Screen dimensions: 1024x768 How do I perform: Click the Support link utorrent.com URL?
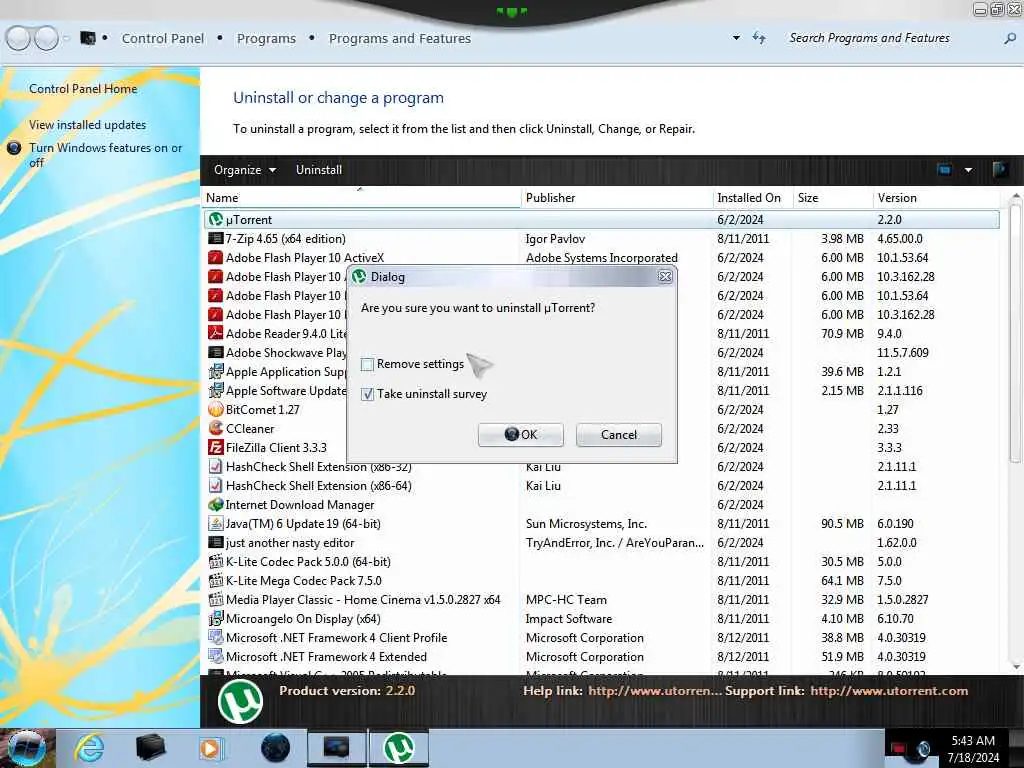tap(889, 691)
